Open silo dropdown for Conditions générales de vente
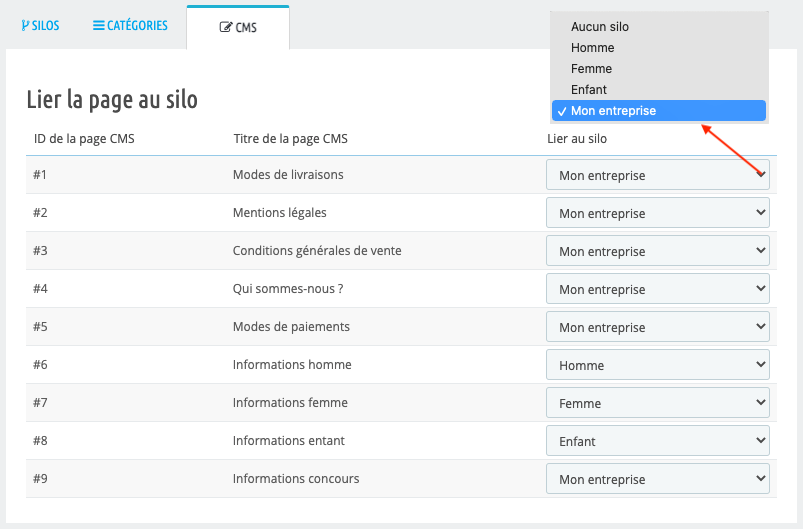 point(658,250)
